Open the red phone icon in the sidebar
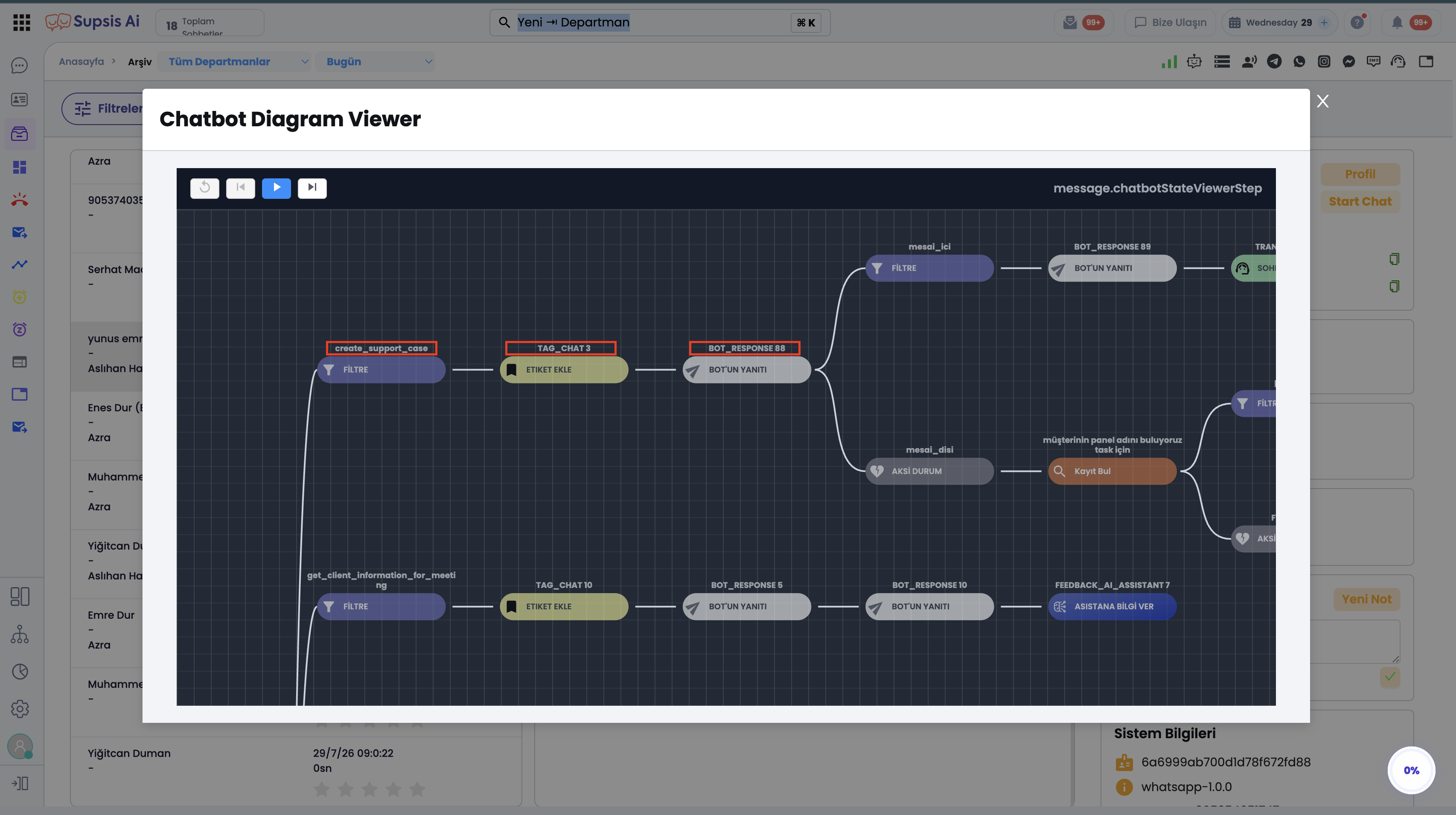1456x815 pixels. point(20,200)
